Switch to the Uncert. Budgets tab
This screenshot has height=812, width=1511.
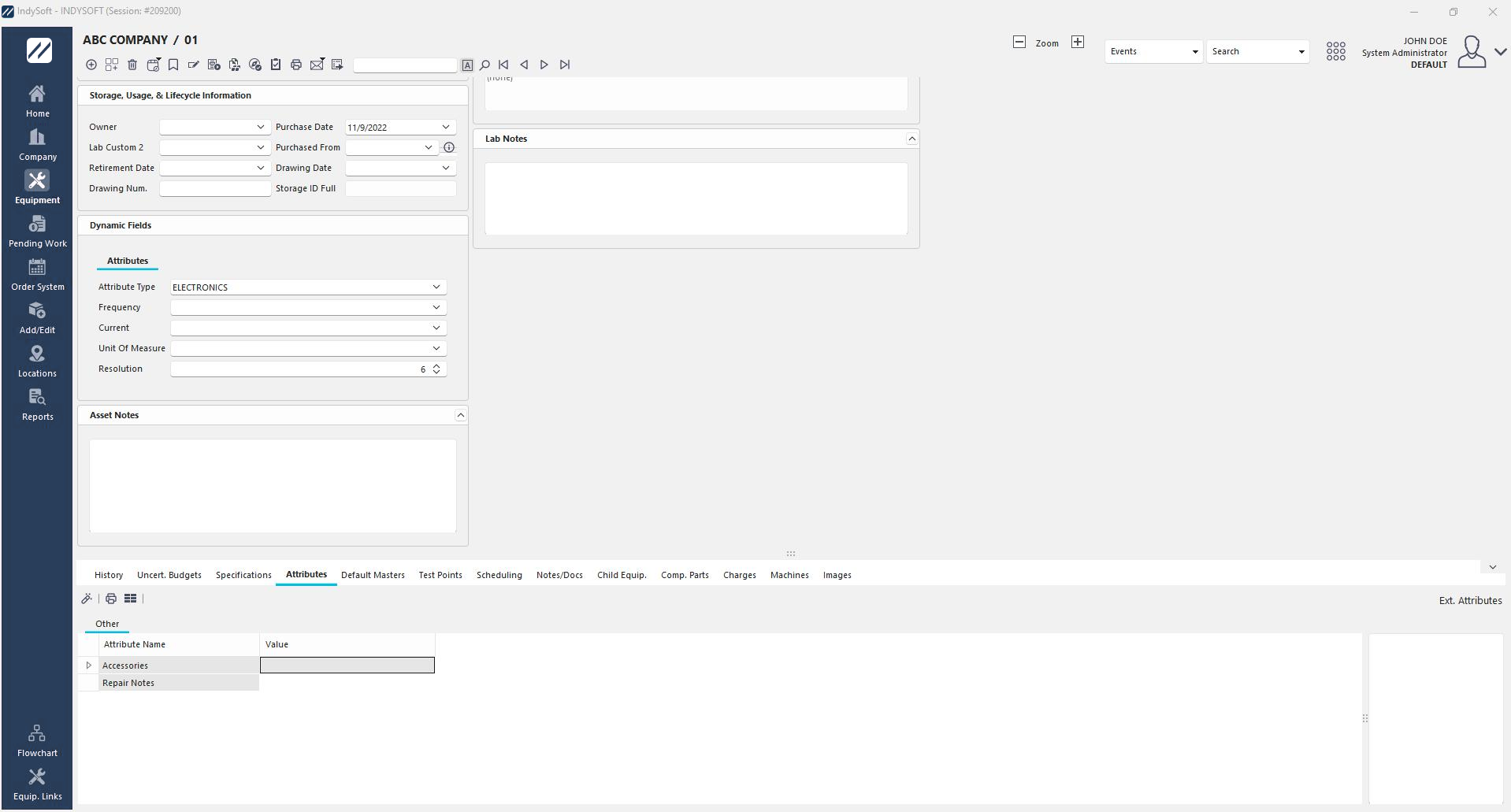(x=169, y=575)
